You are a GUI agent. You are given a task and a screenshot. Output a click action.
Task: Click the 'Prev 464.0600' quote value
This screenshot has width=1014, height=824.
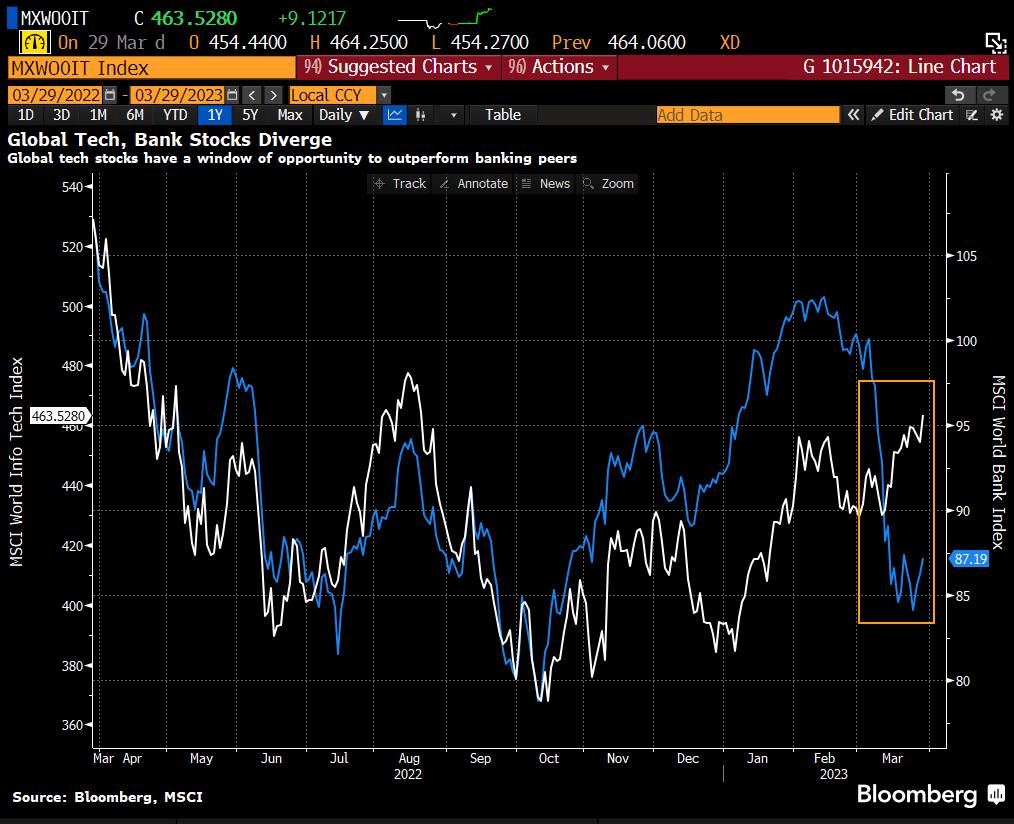pyautogui.click(x=619, y=43)
